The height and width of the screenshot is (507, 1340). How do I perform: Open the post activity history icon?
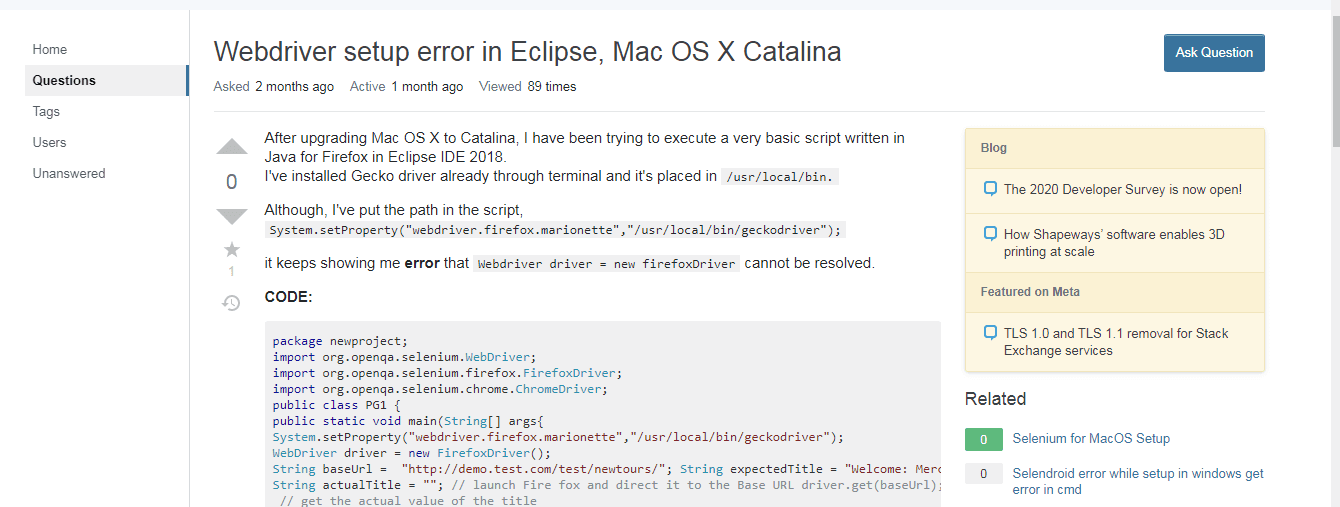pos(231,302)
